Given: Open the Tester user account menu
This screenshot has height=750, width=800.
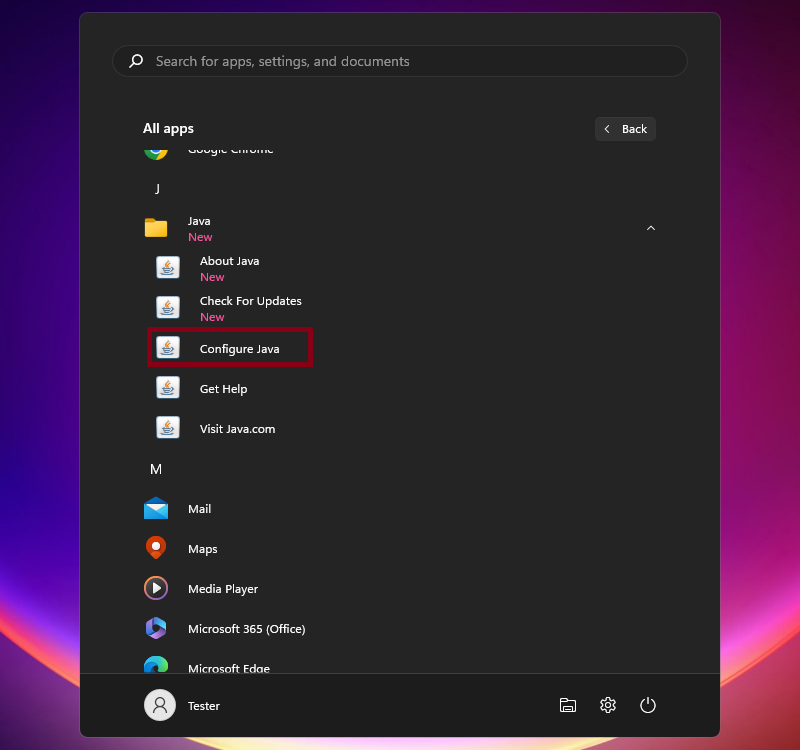Looking at the screenshot, I should point(182,706).
